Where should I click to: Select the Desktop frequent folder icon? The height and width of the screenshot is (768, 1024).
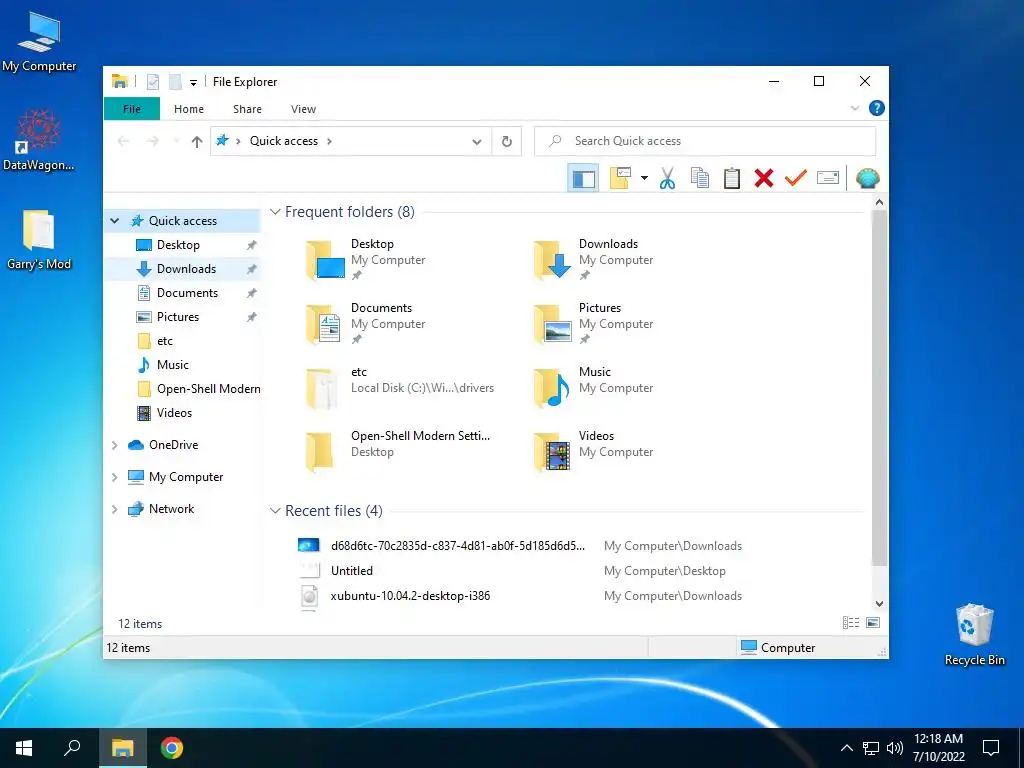(x=325, y=260)
